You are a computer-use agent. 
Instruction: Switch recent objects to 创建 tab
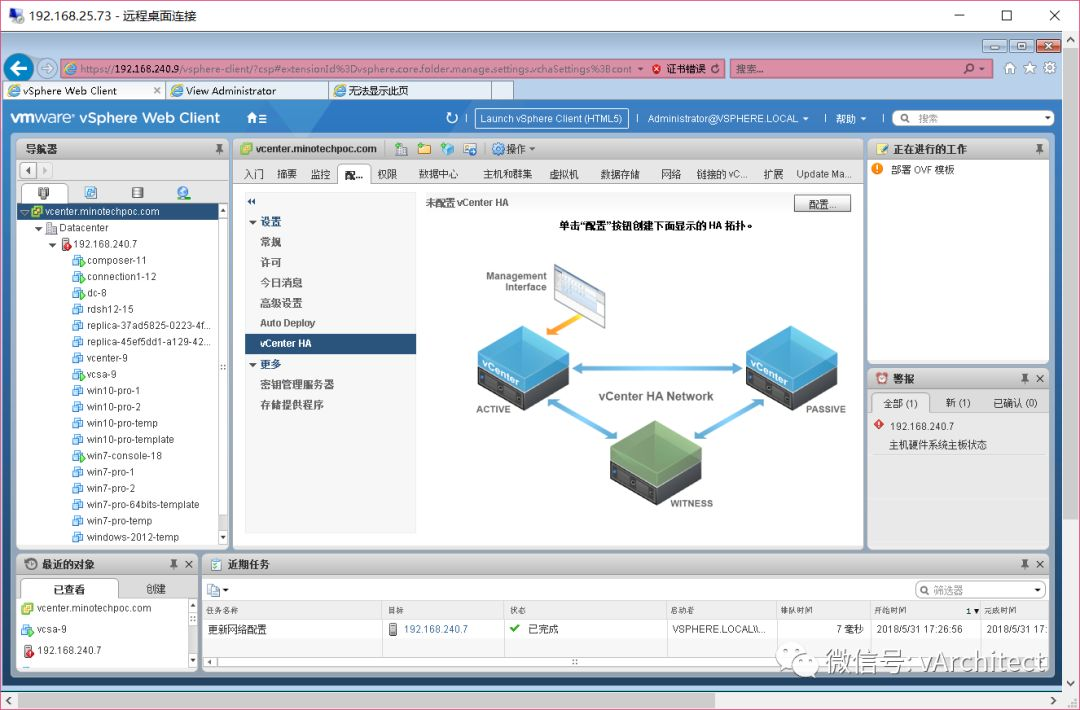click(x=156, y=589)
